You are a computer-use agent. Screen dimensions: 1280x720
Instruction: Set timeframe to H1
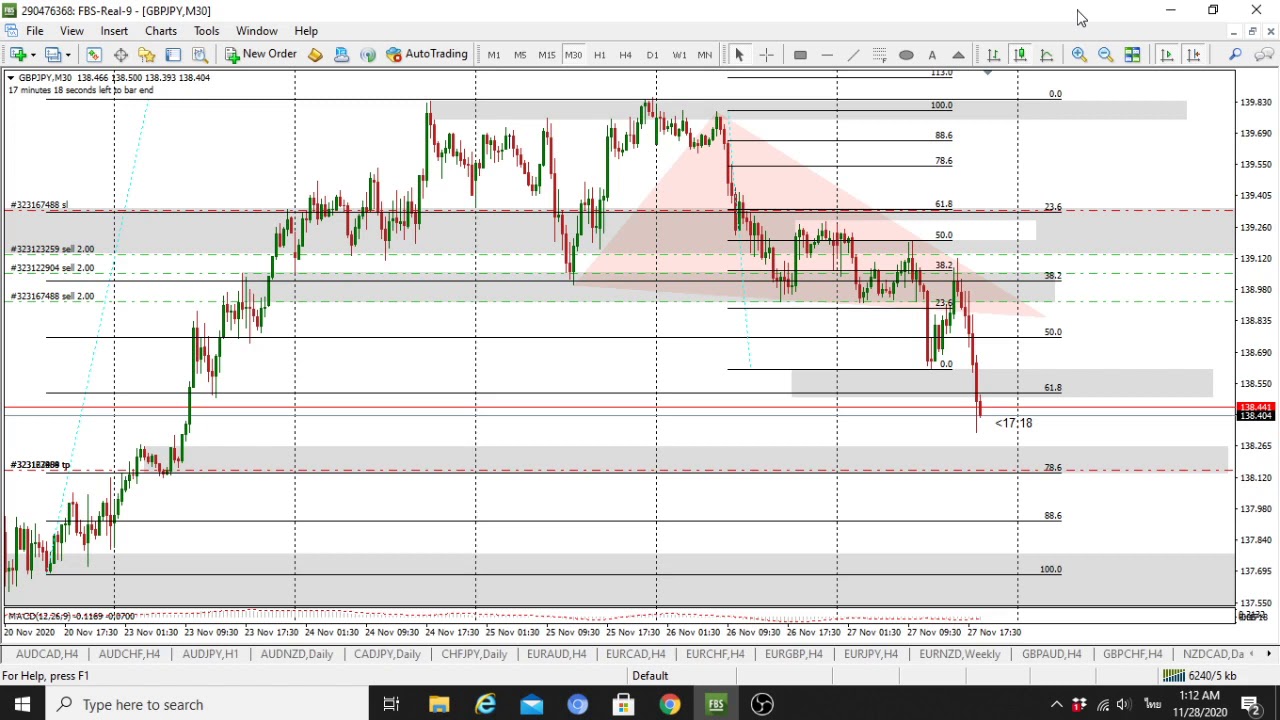(x=599, y=55)
